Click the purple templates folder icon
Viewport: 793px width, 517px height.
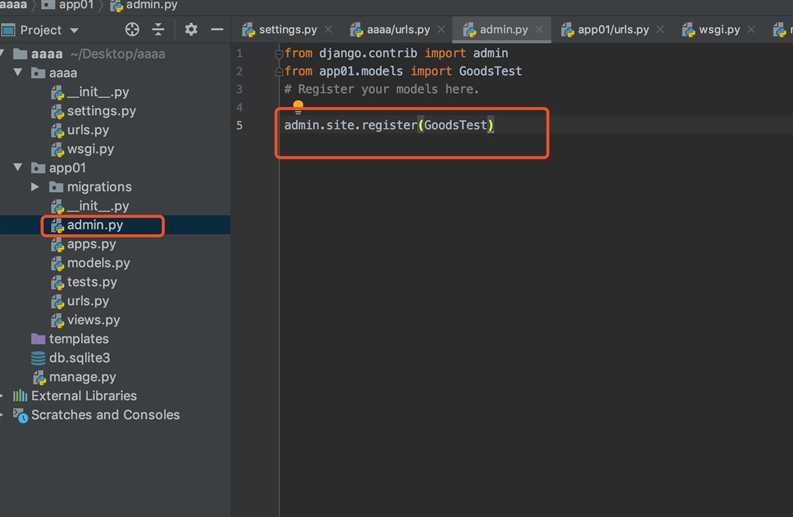click(x=38, y=338)
